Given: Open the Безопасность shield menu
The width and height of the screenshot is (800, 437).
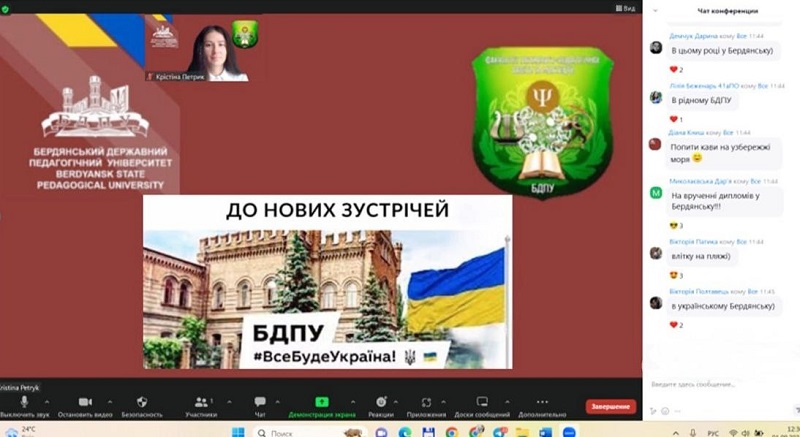Looking at the screenshot, I should 142,406.
